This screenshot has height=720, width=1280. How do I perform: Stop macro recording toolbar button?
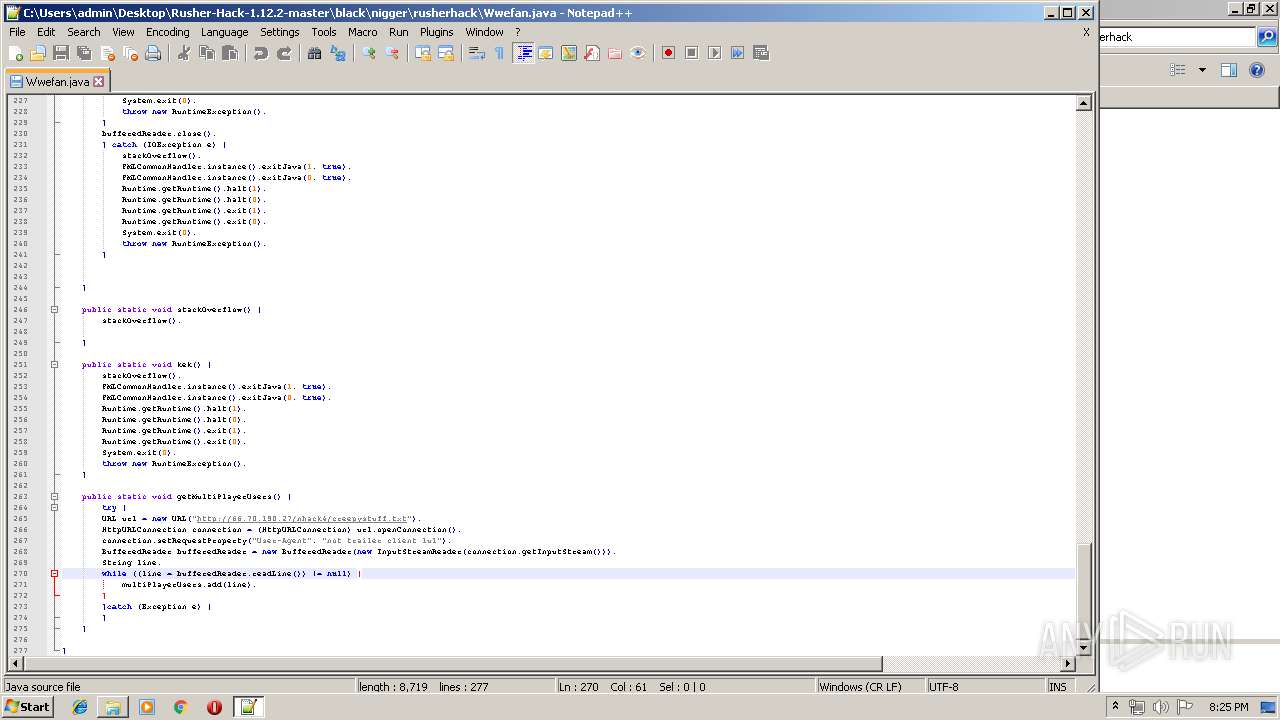pyautogui.click(x=691, y=53)
